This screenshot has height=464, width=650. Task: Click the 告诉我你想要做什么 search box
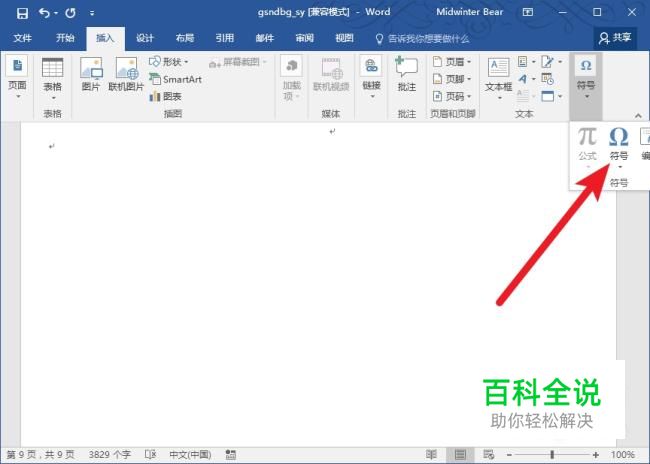[422, 39]
